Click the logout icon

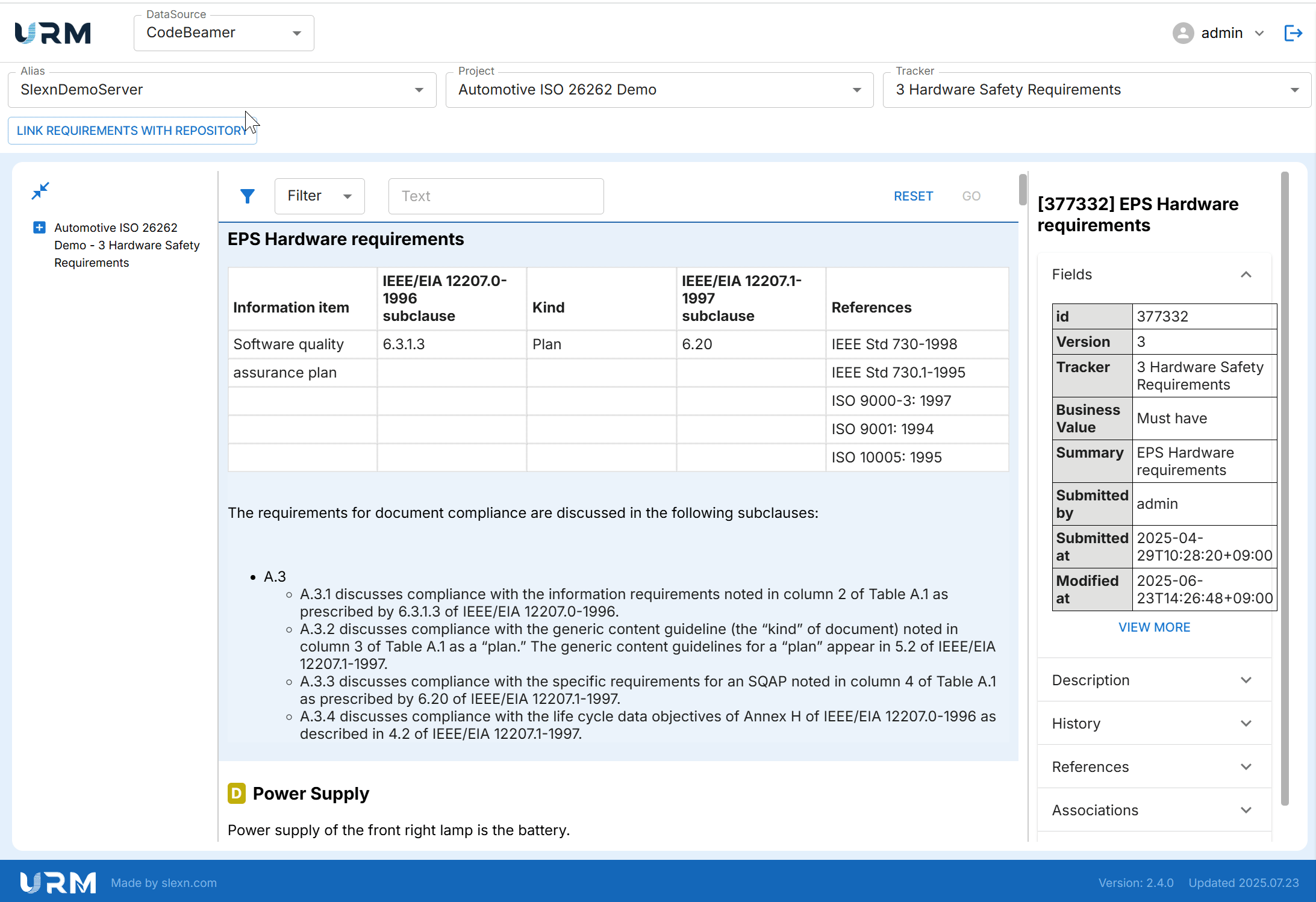(1293, 33)
